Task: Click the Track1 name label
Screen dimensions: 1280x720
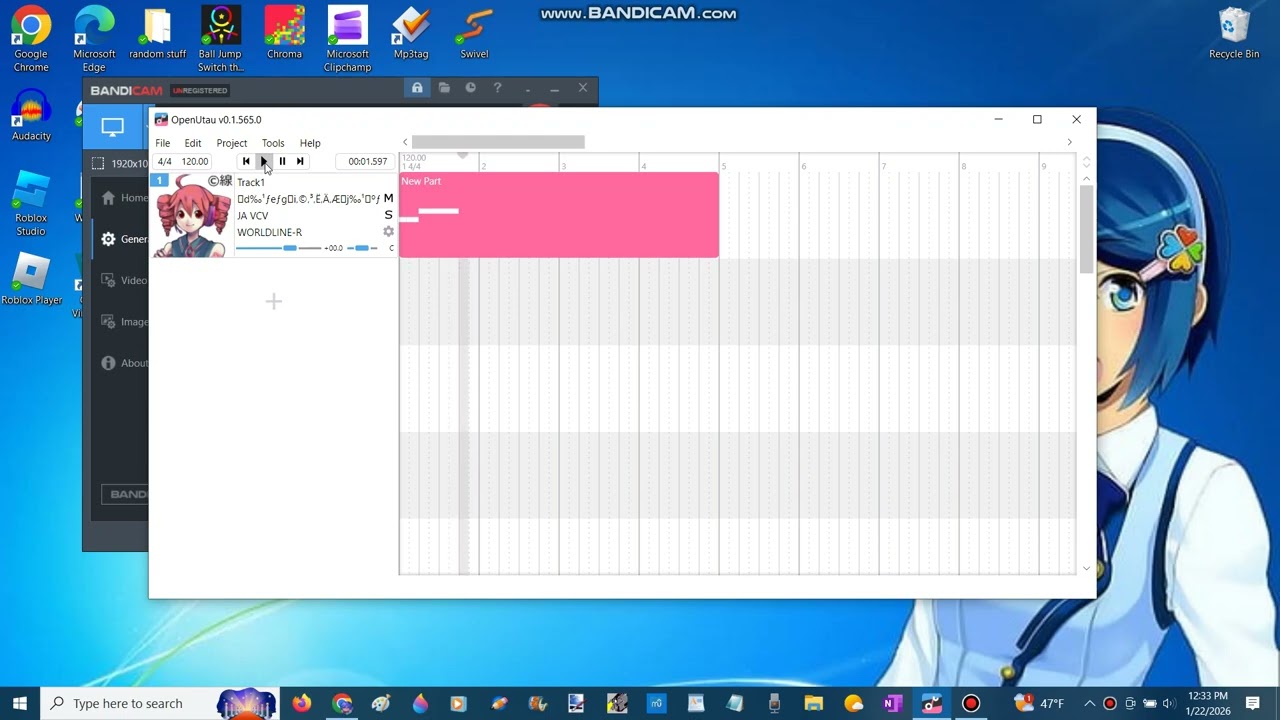Action: pyautogui.click(x=251, y=182)
